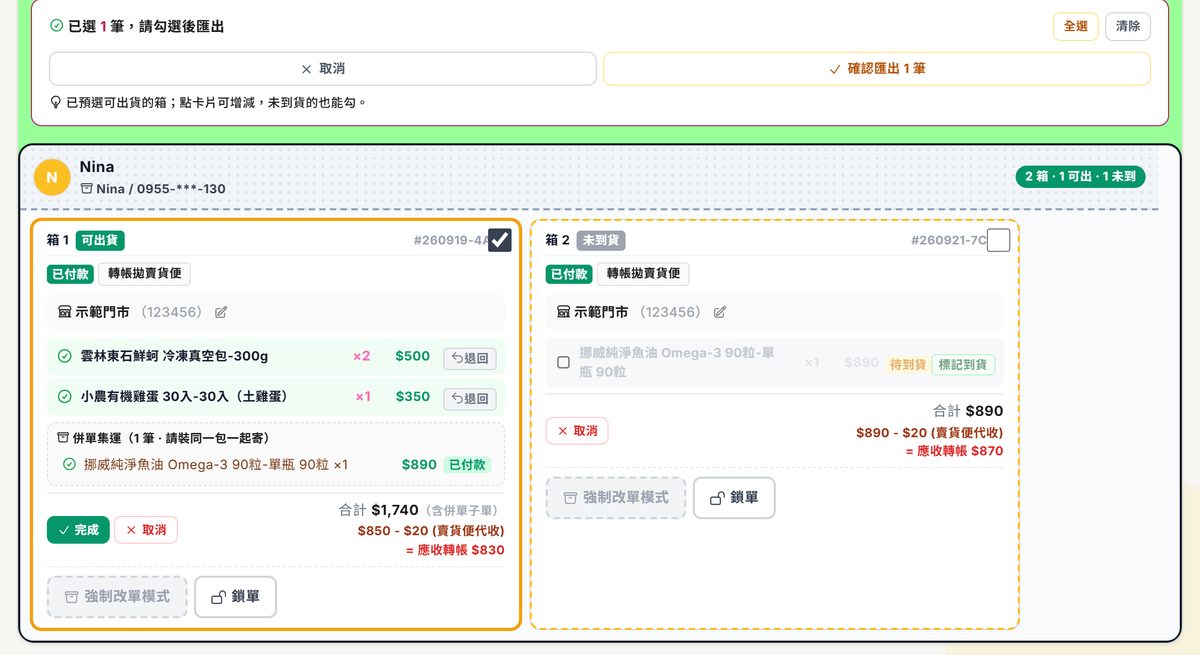
Task: Click the 待到貨 status label
Action: pyautogui.click(x=908, y=365)
